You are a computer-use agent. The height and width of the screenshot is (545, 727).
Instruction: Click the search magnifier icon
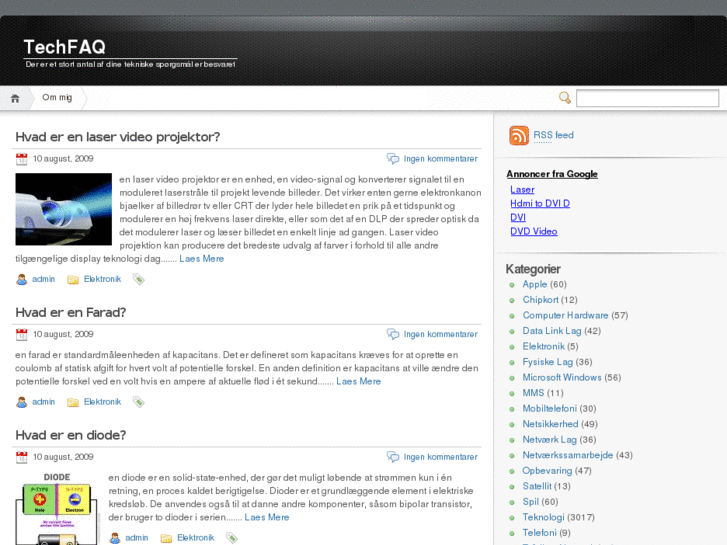coord(565,98)
